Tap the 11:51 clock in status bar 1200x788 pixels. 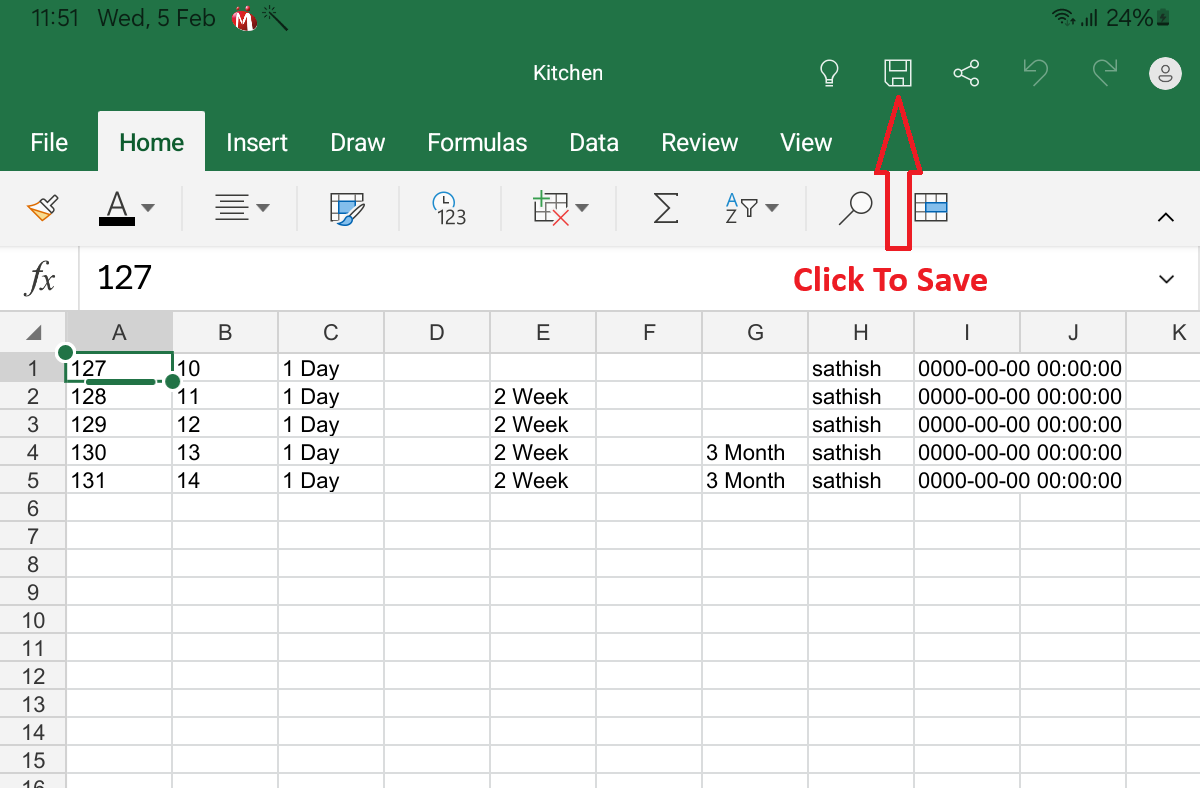(x=55, y=18)
